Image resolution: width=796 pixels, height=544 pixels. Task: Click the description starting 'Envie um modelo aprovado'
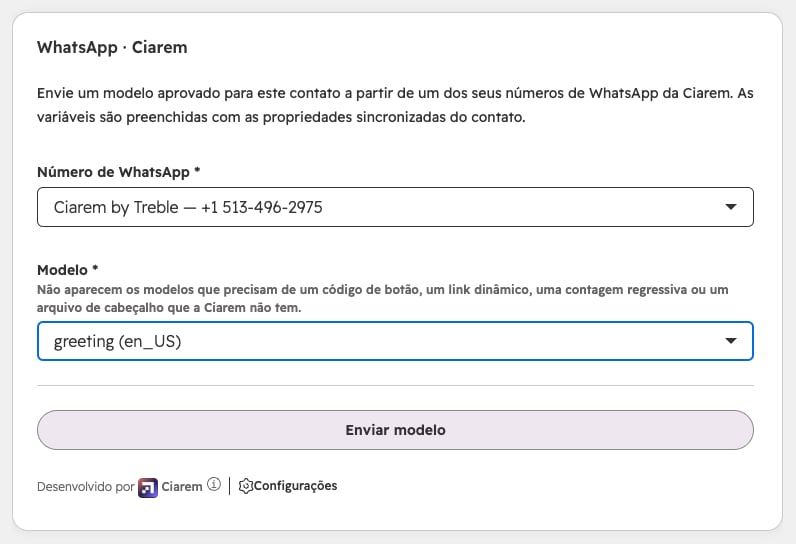(395, 105)
